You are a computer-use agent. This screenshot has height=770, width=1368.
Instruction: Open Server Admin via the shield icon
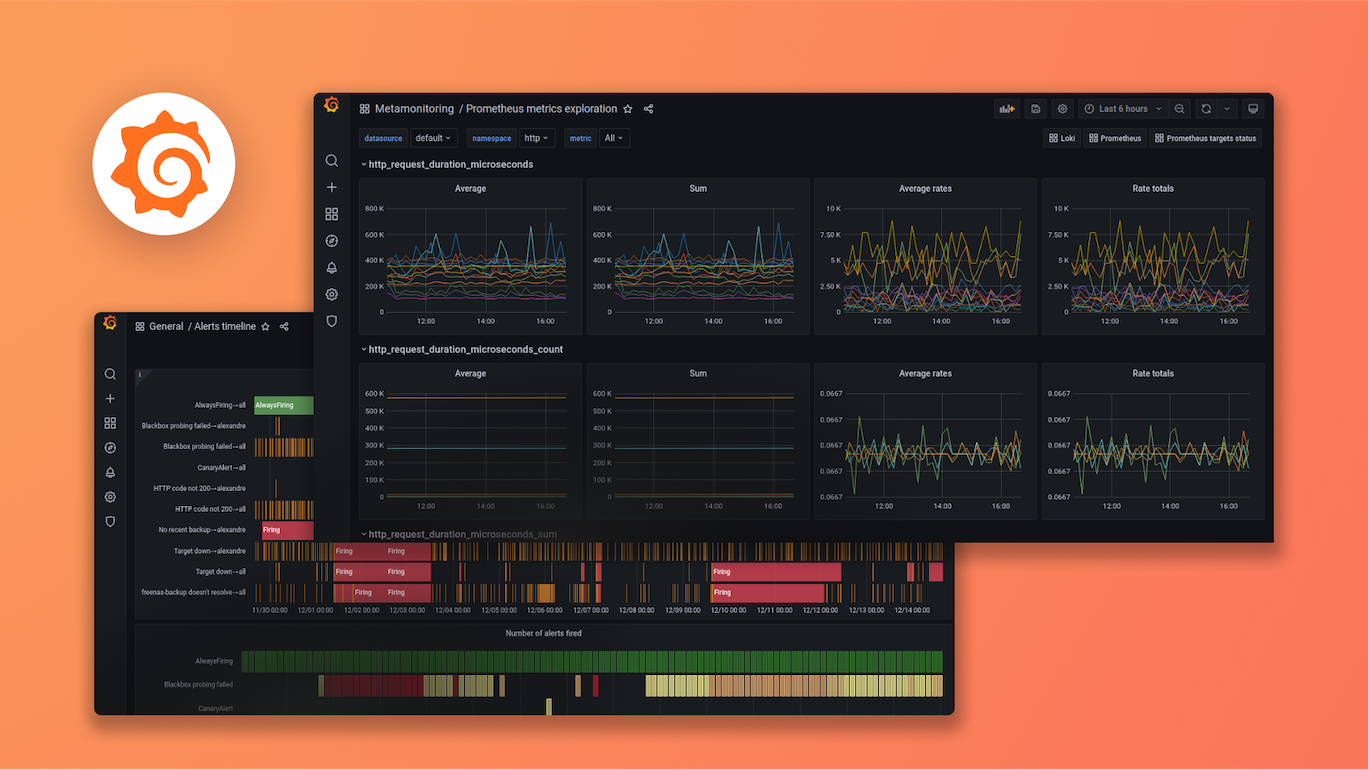[331, 320]
